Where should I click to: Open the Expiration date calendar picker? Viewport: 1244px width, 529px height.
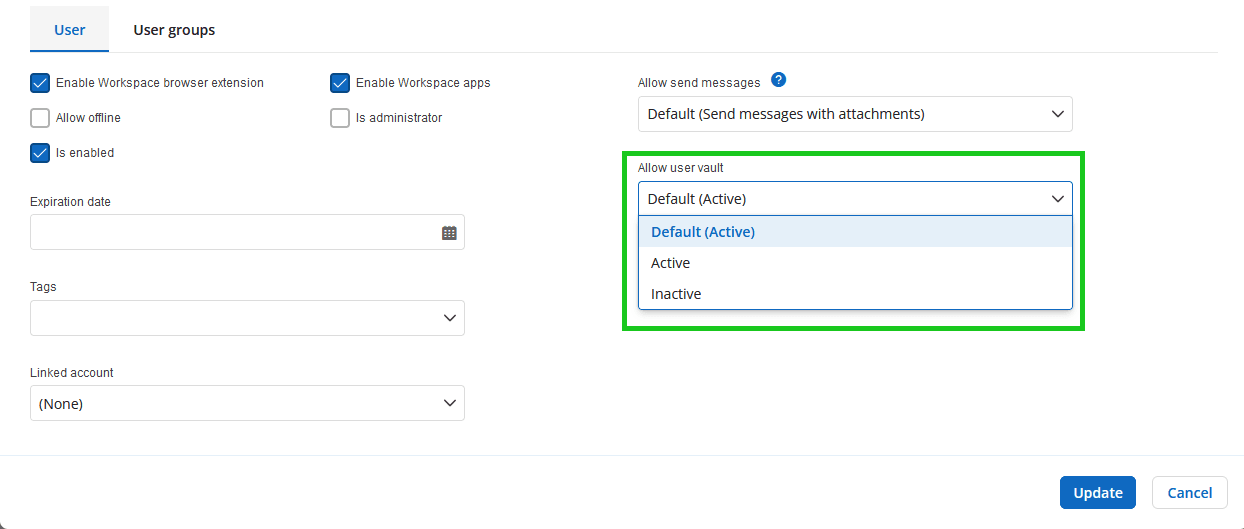(x=449, y=233)
